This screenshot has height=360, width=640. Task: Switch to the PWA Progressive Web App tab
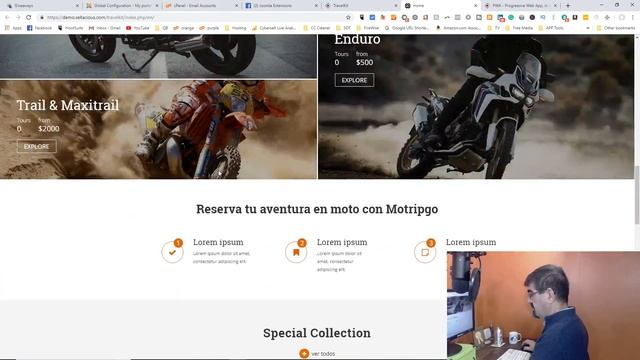[520, 6]
